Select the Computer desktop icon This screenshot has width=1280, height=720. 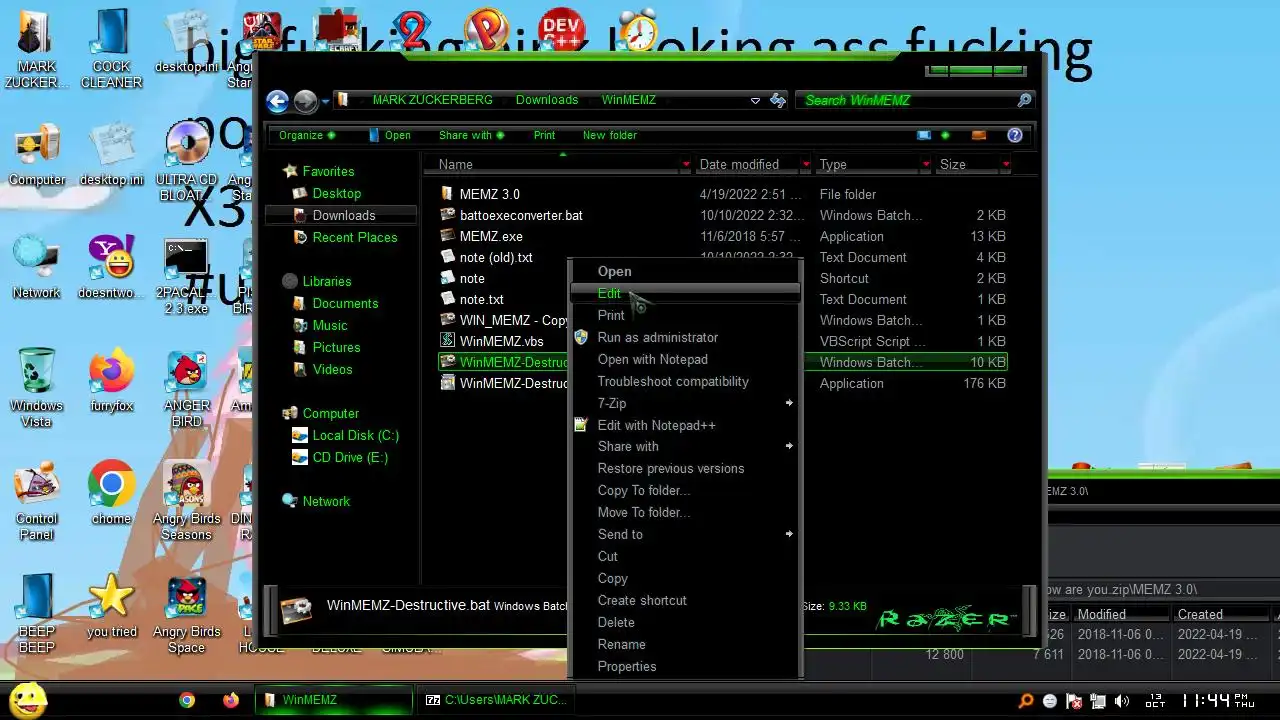(x=37, y=155)
